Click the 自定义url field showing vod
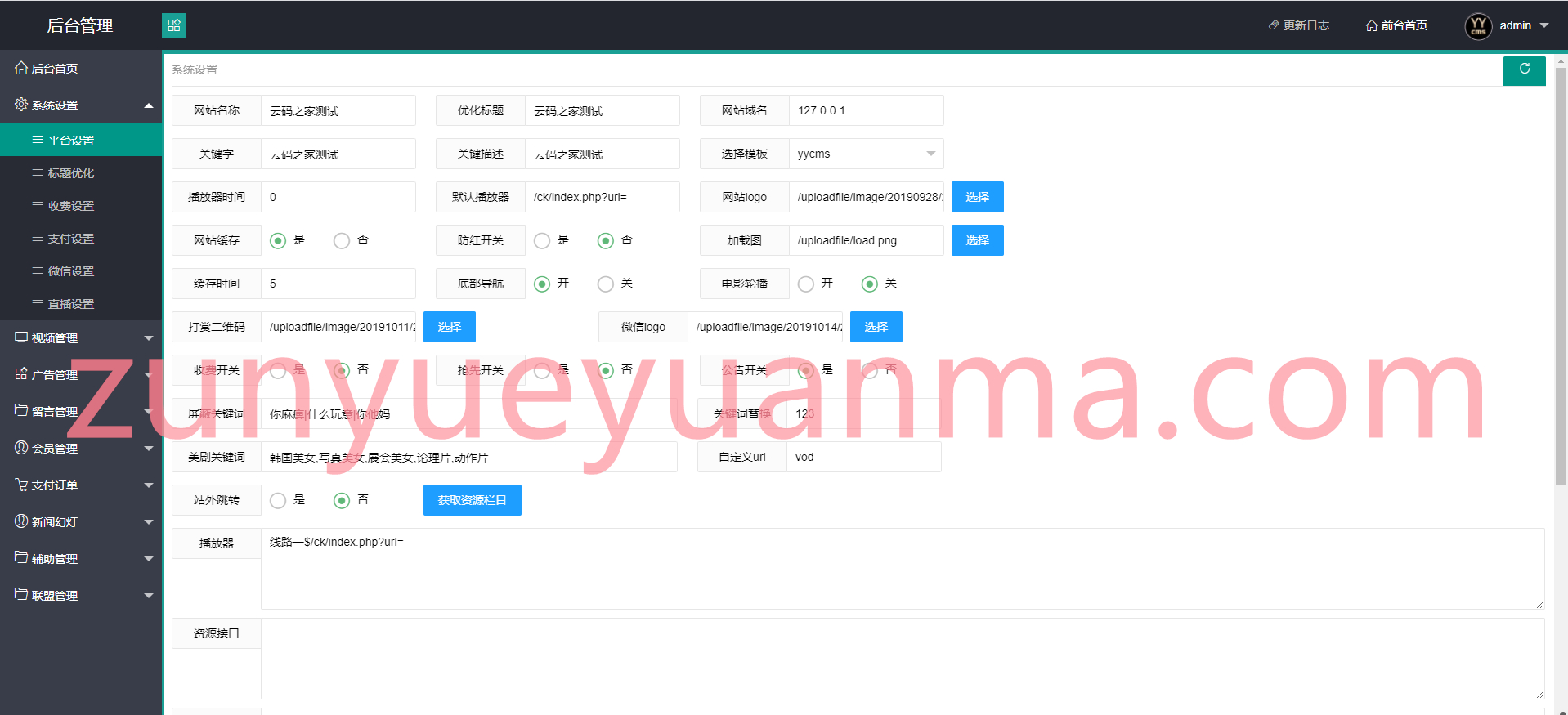The image size is (1568, 715). pos(863,457)
